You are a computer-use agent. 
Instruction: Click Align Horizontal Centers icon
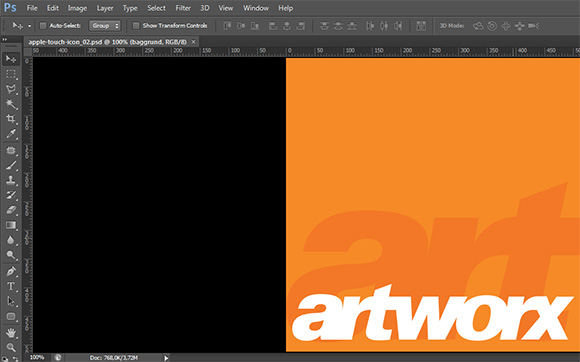pos(287,26)
